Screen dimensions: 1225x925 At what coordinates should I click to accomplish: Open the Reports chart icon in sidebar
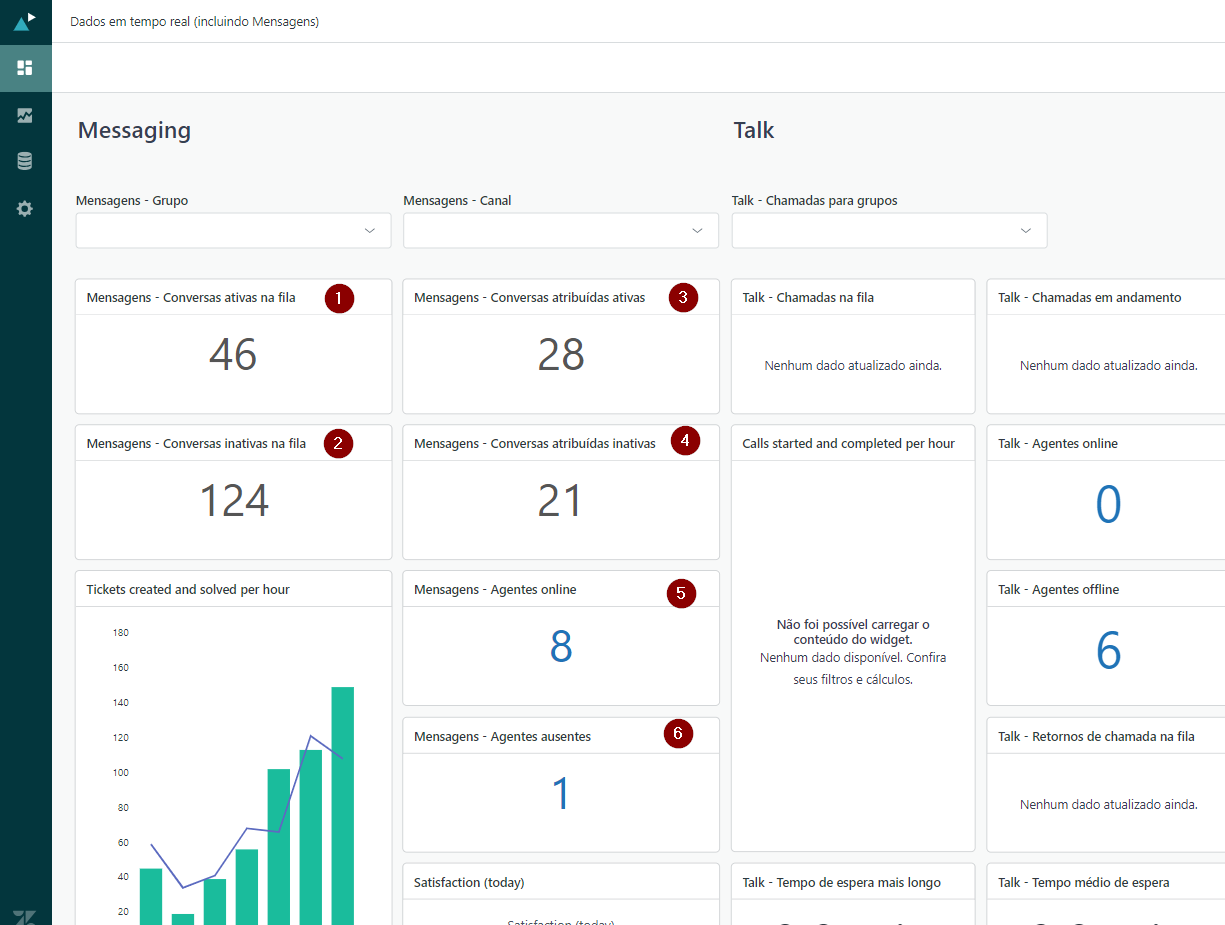point(25,115)
